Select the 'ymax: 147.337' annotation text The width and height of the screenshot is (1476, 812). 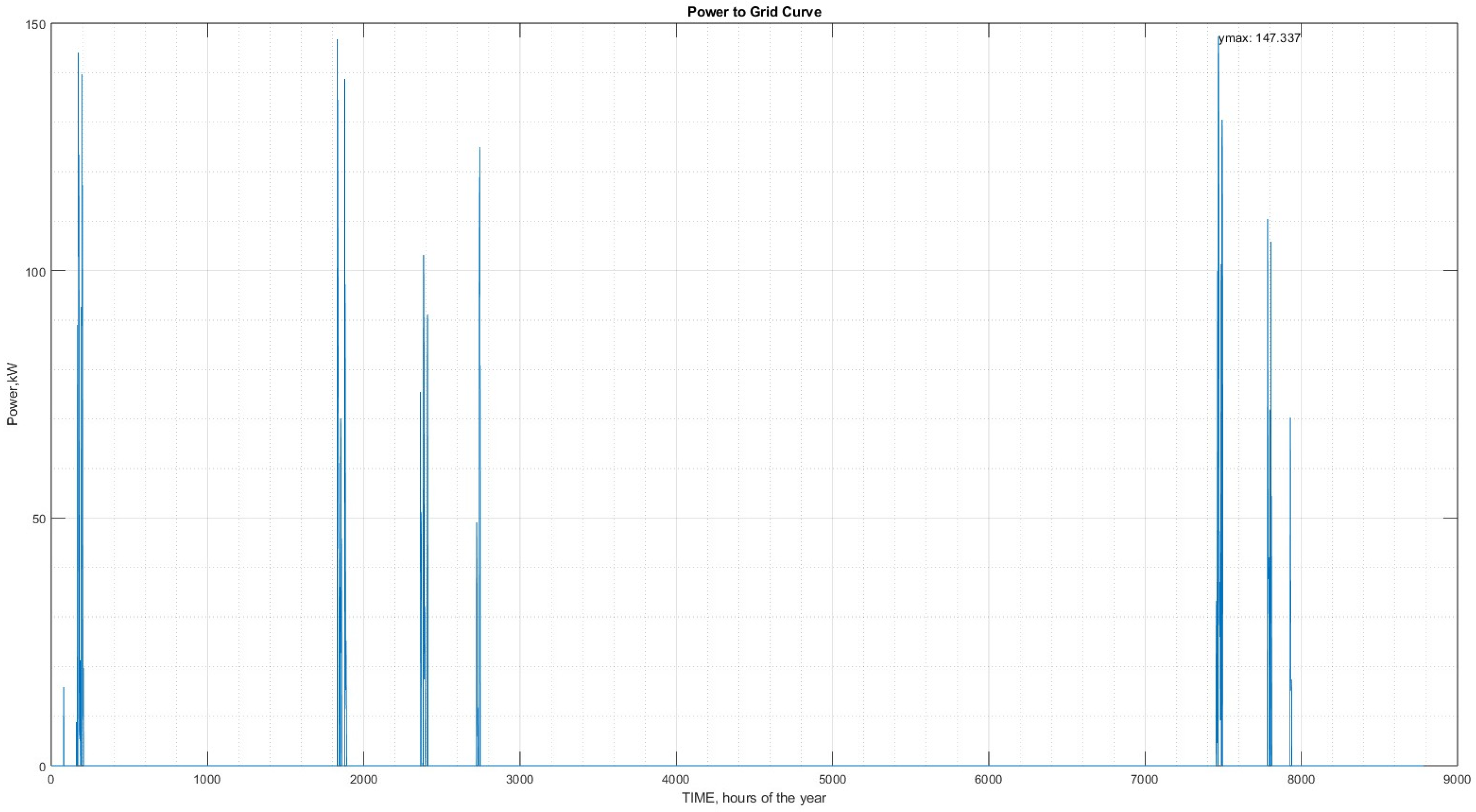[1259, 38]
